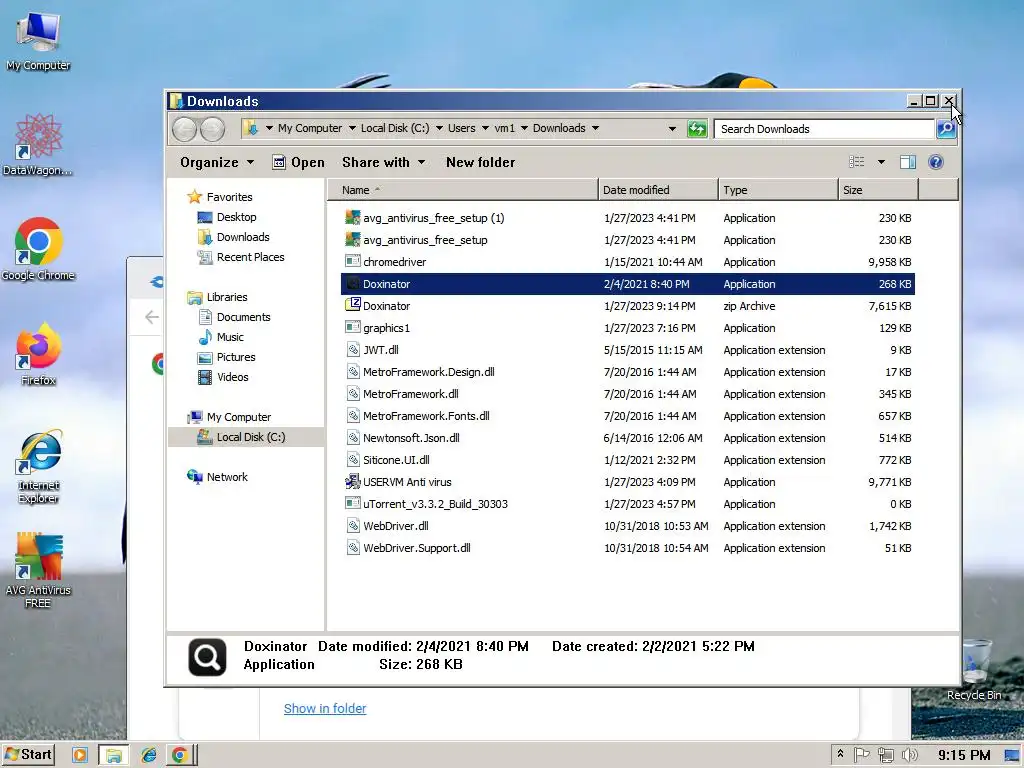
Task: Select the avg_antivirus_free_setup (1) file
Action: pos(628,218)
